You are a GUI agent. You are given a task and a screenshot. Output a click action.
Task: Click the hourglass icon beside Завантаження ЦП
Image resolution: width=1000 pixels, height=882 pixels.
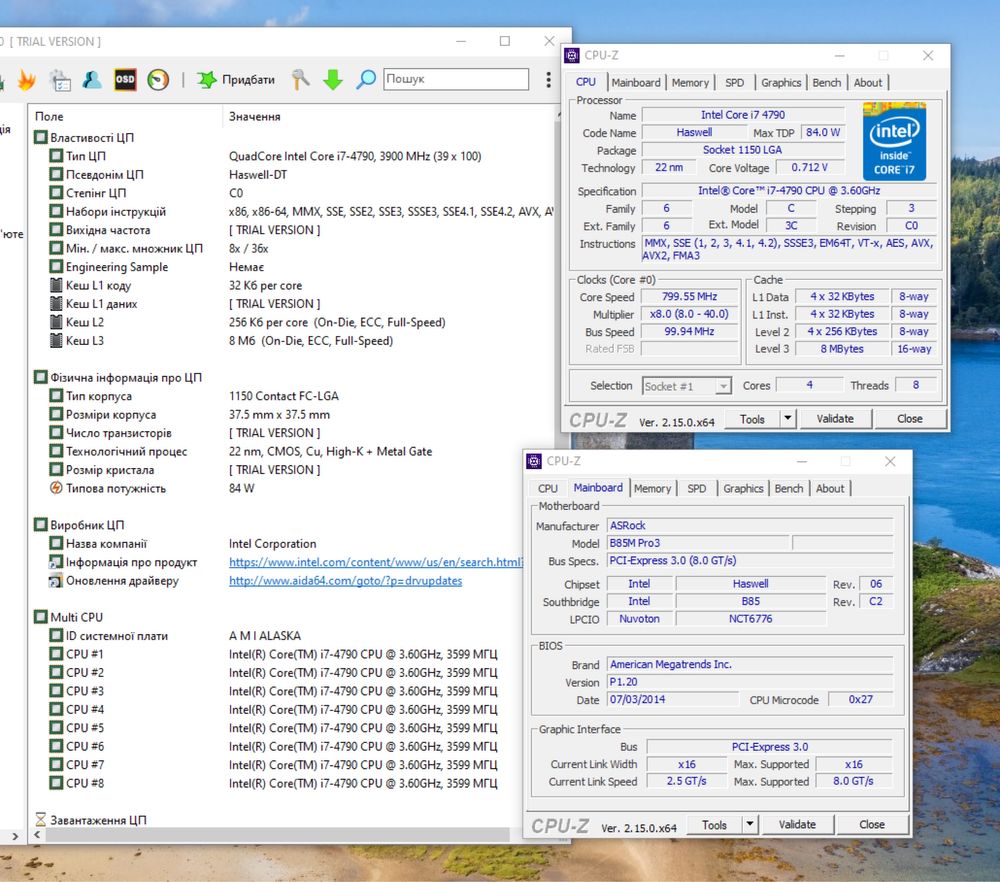click(x=41, y=820)
